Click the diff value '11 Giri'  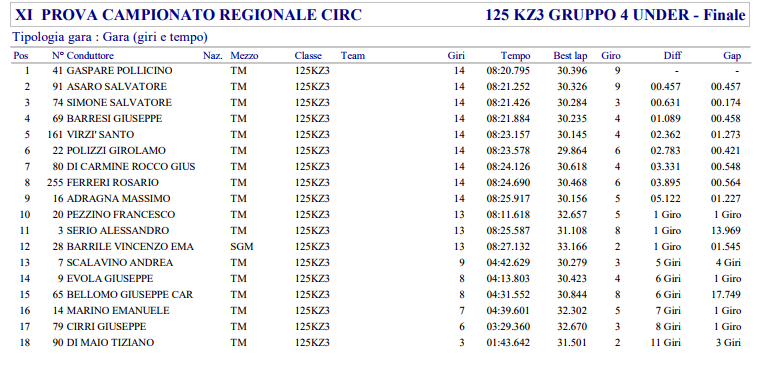coord(665,343)
